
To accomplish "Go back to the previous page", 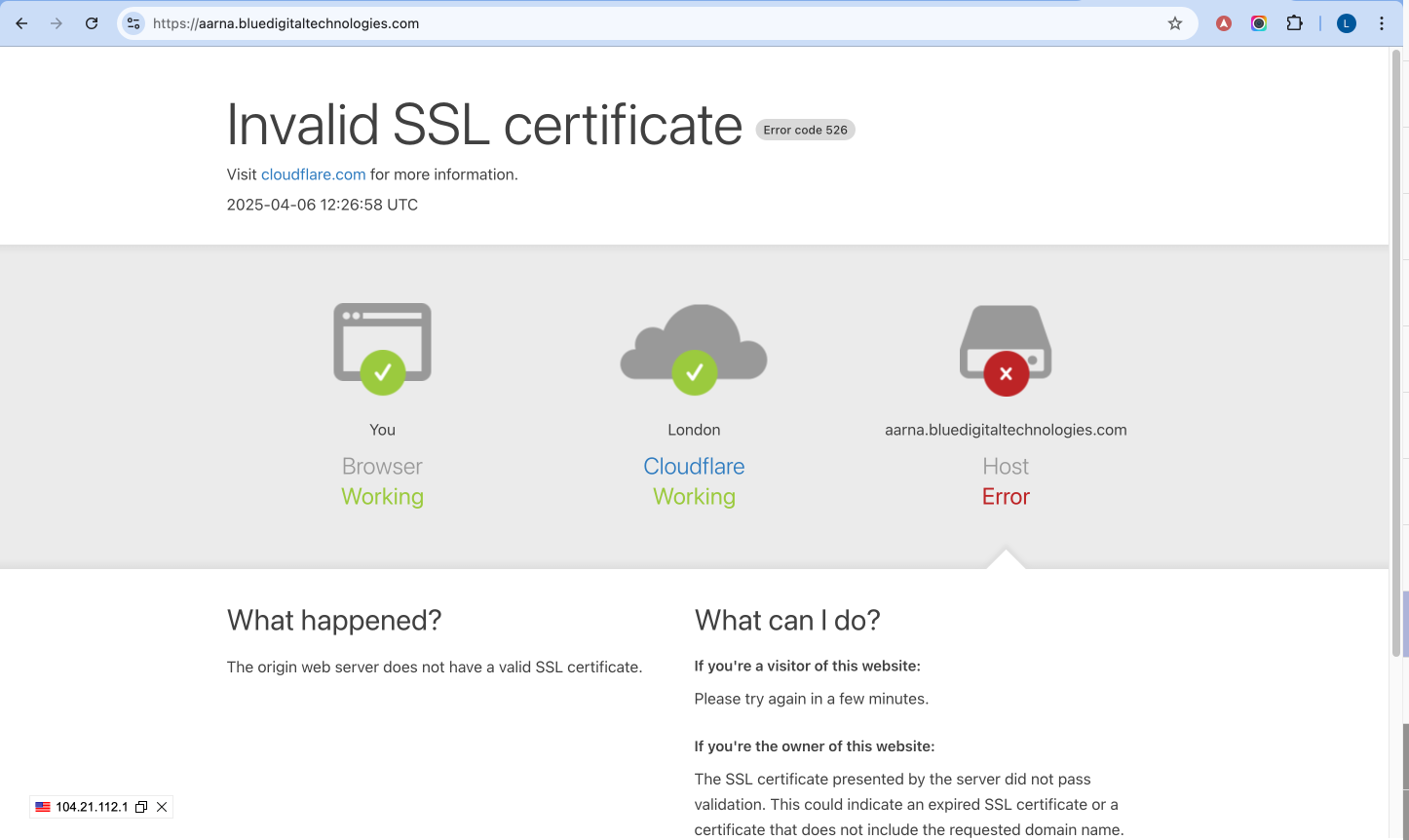I will pyautogui.click(x=21, y=23).
